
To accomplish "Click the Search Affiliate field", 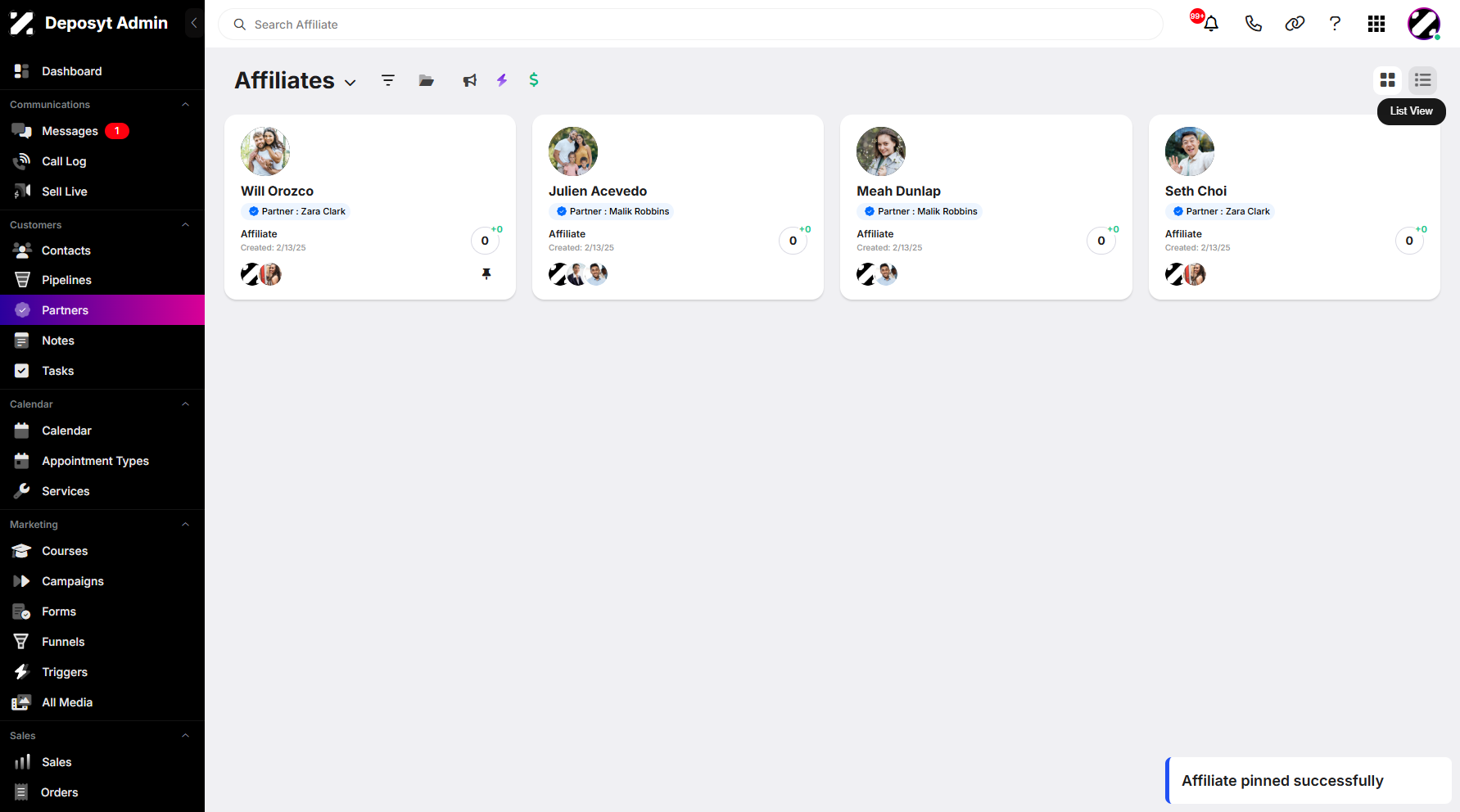I will click(x=690, y=25).
